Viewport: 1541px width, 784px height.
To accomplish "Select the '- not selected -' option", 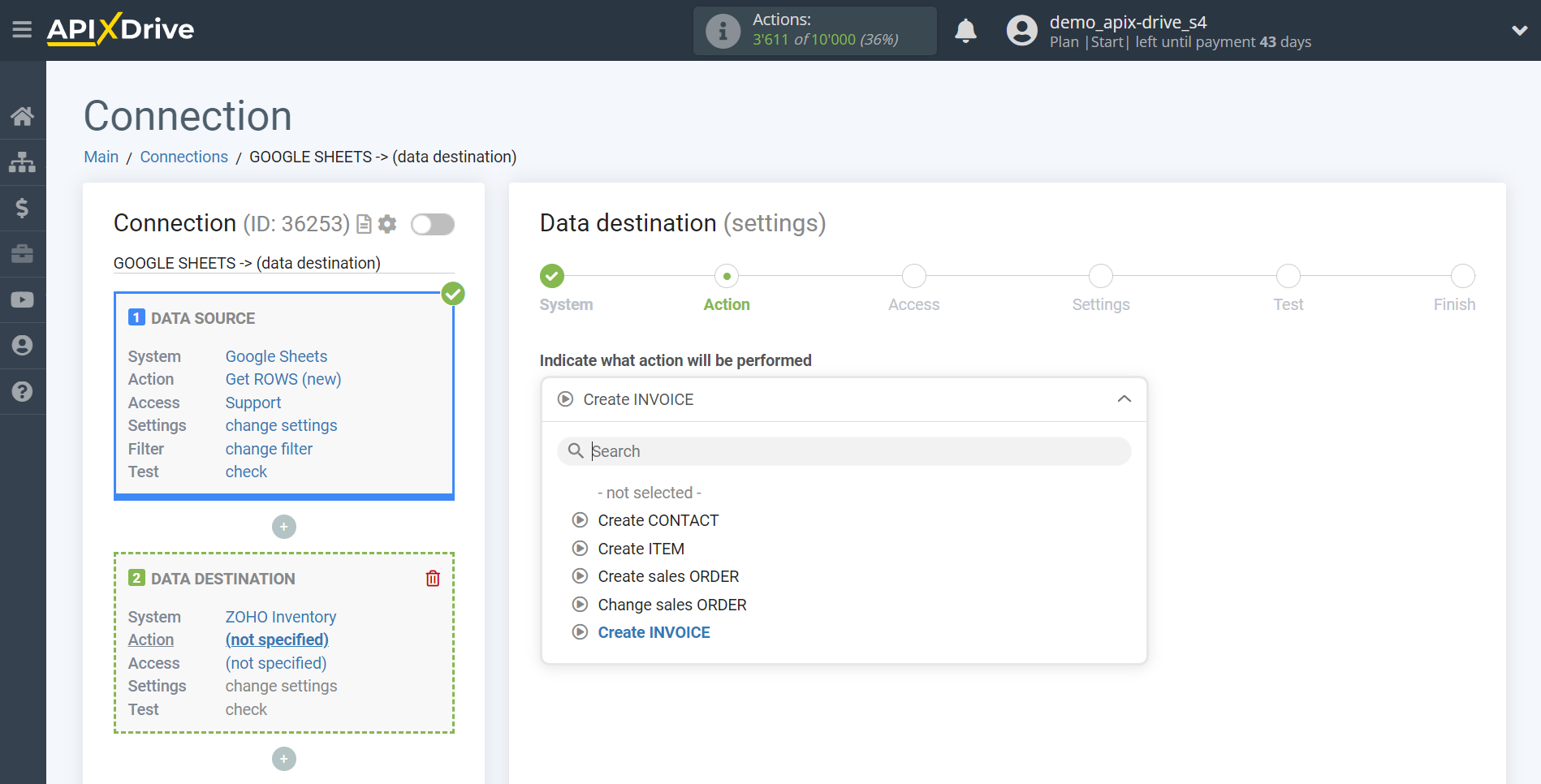I will [x=650, y=493].
